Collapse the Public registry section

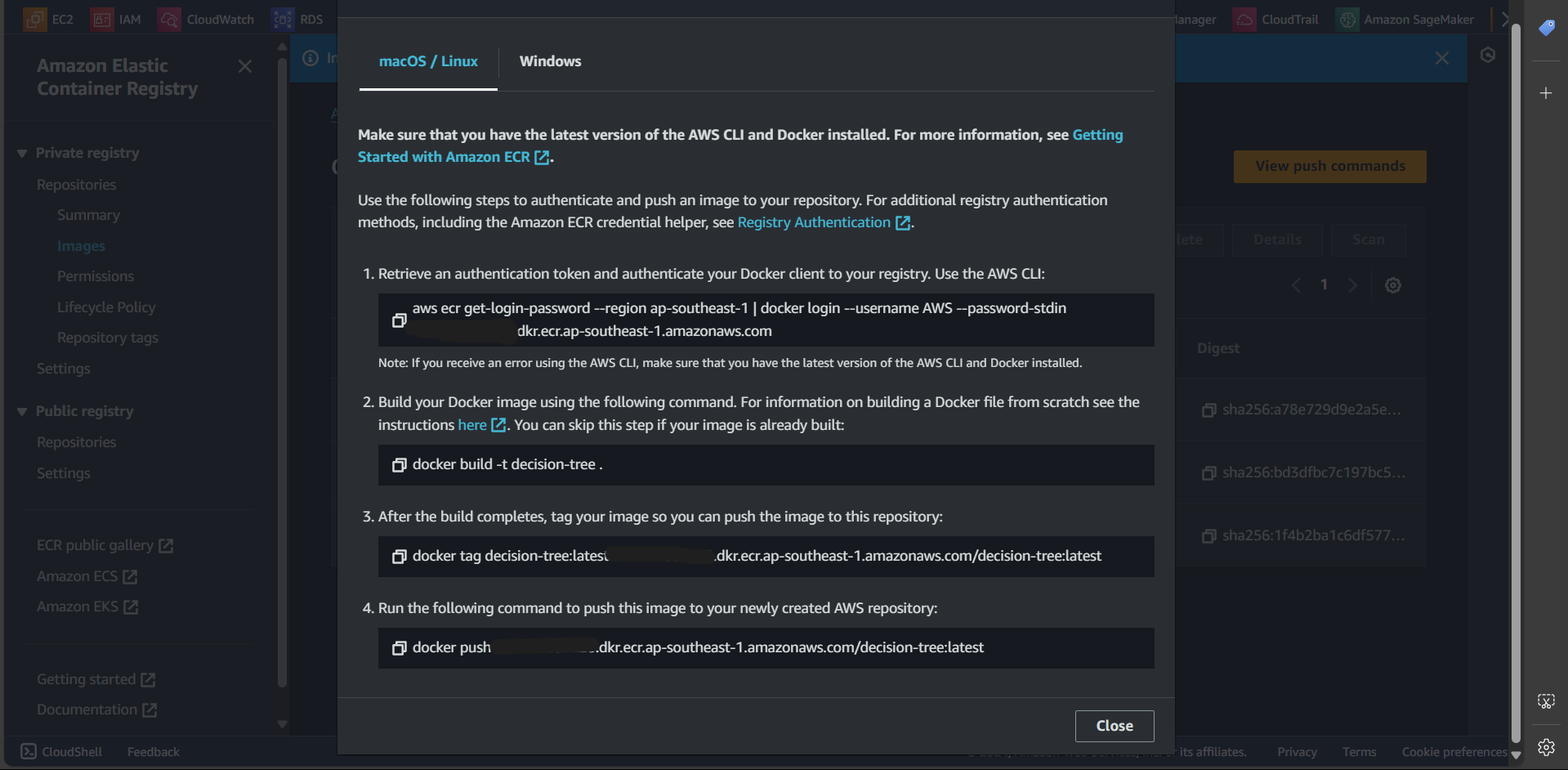coord(22,411)
